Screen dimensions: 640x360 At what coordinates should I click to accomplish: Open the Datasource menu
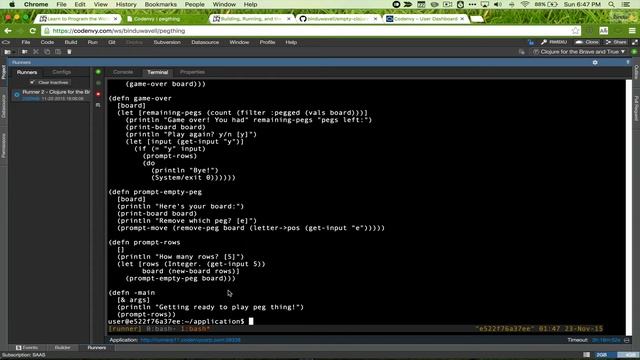205,42
